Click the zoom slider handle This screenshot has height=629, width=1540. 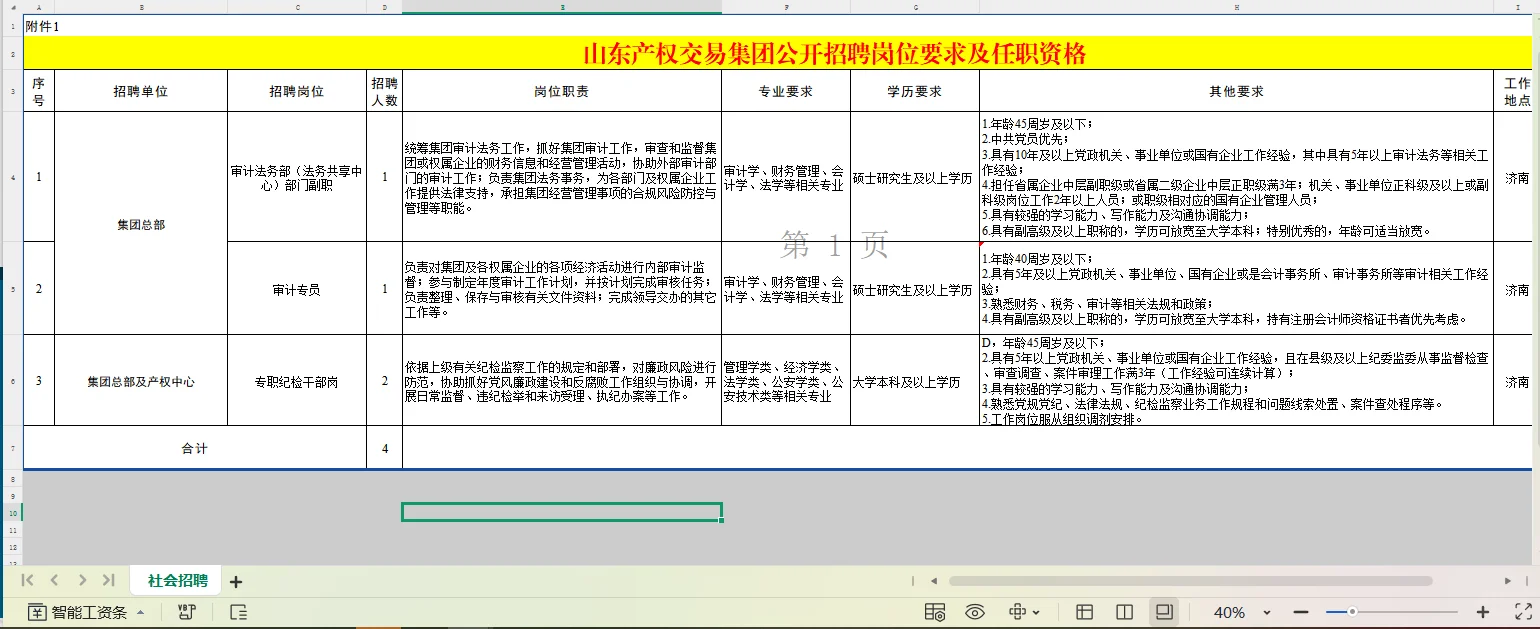point(1352,612)
